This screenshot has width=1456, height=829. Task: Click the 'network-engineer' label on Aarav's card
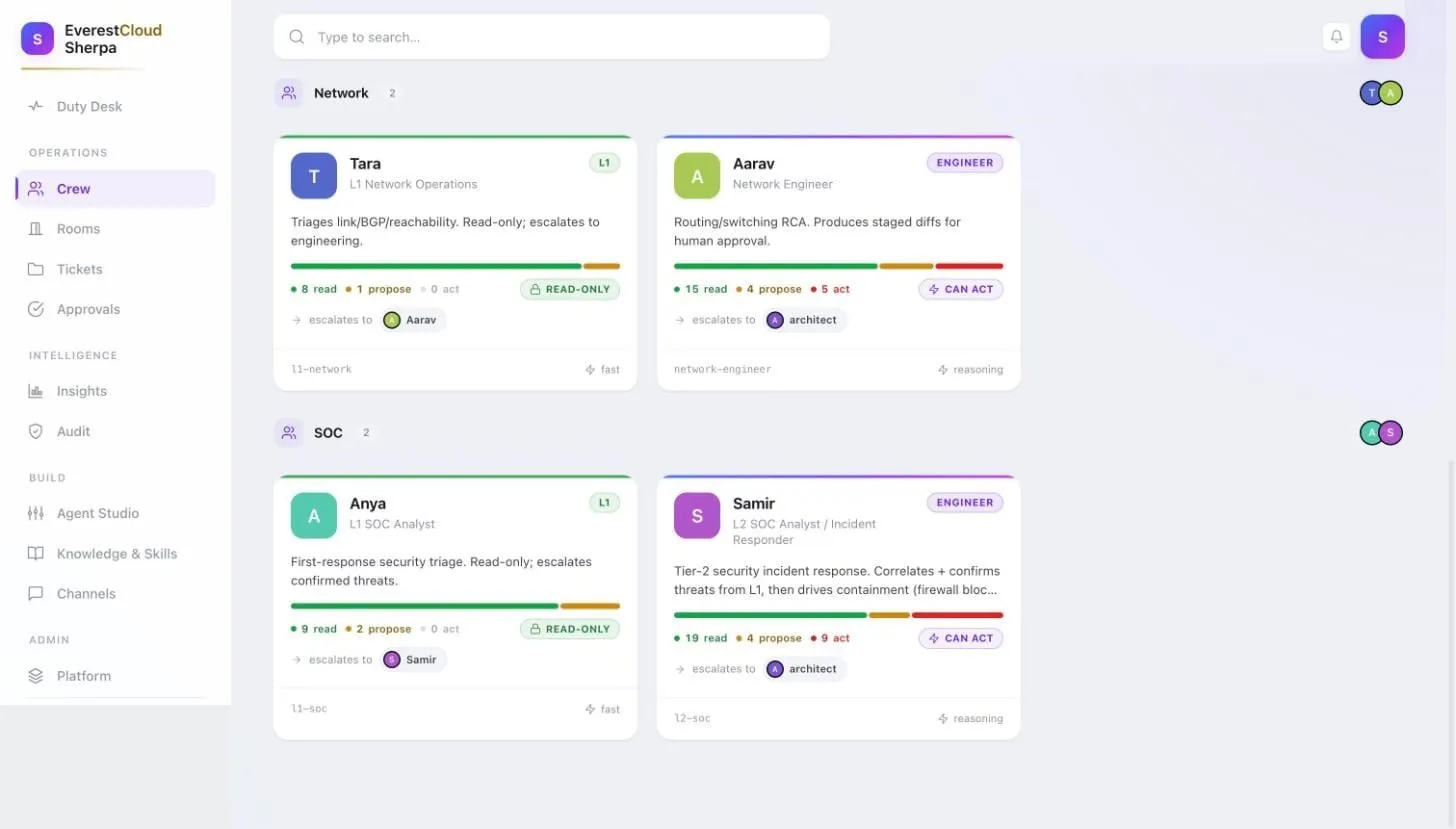(x=723, y=369)
